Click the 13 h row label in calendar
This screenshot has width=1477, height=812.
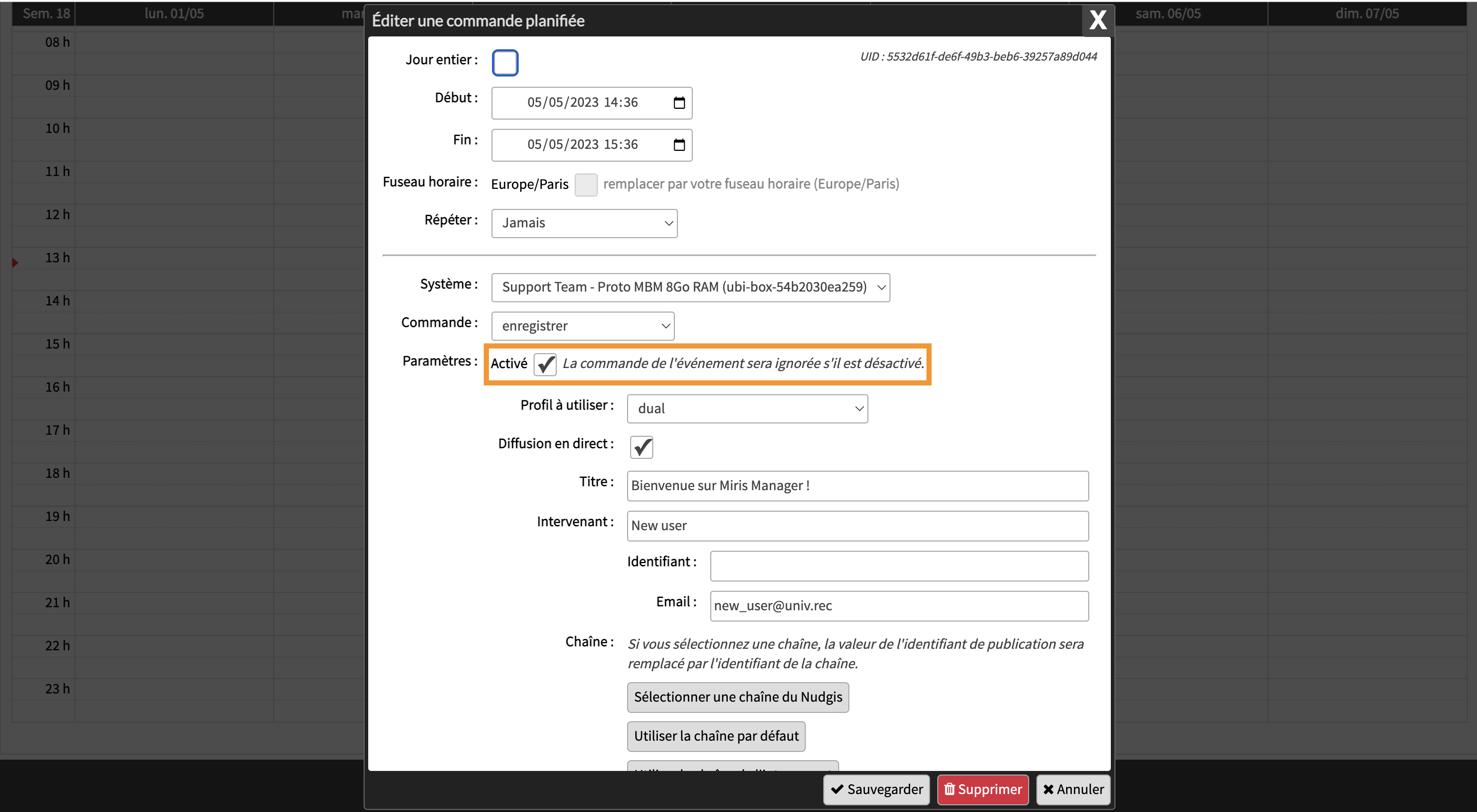(58, 257)
